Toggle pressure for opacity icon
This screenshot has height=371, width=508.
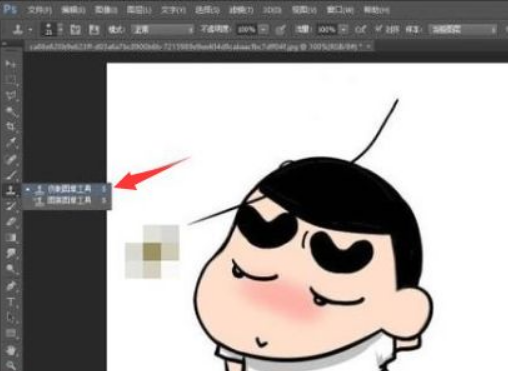(281, 30)
